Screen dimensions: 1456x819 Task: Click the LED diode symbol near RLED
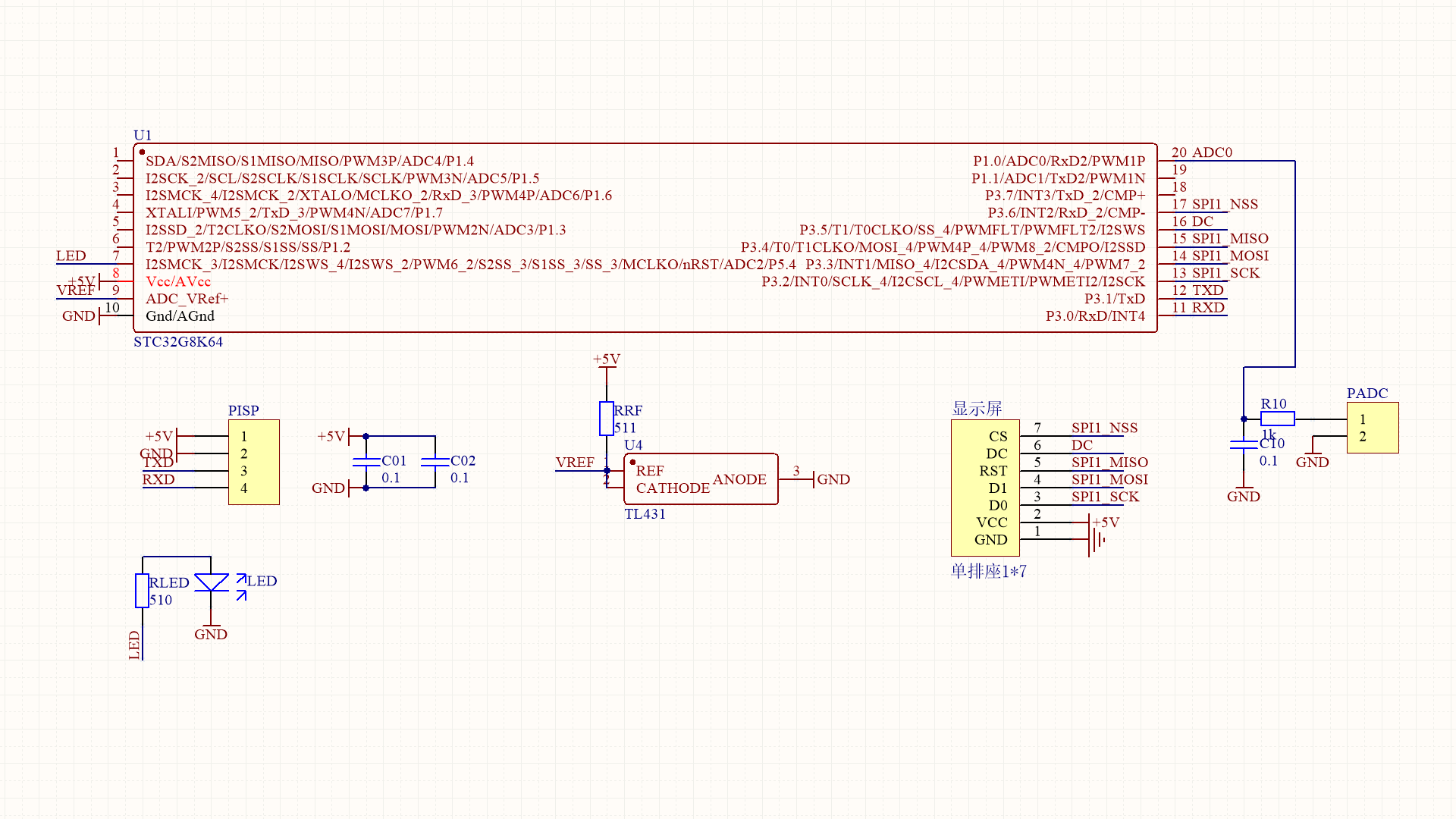pos(212,582)
